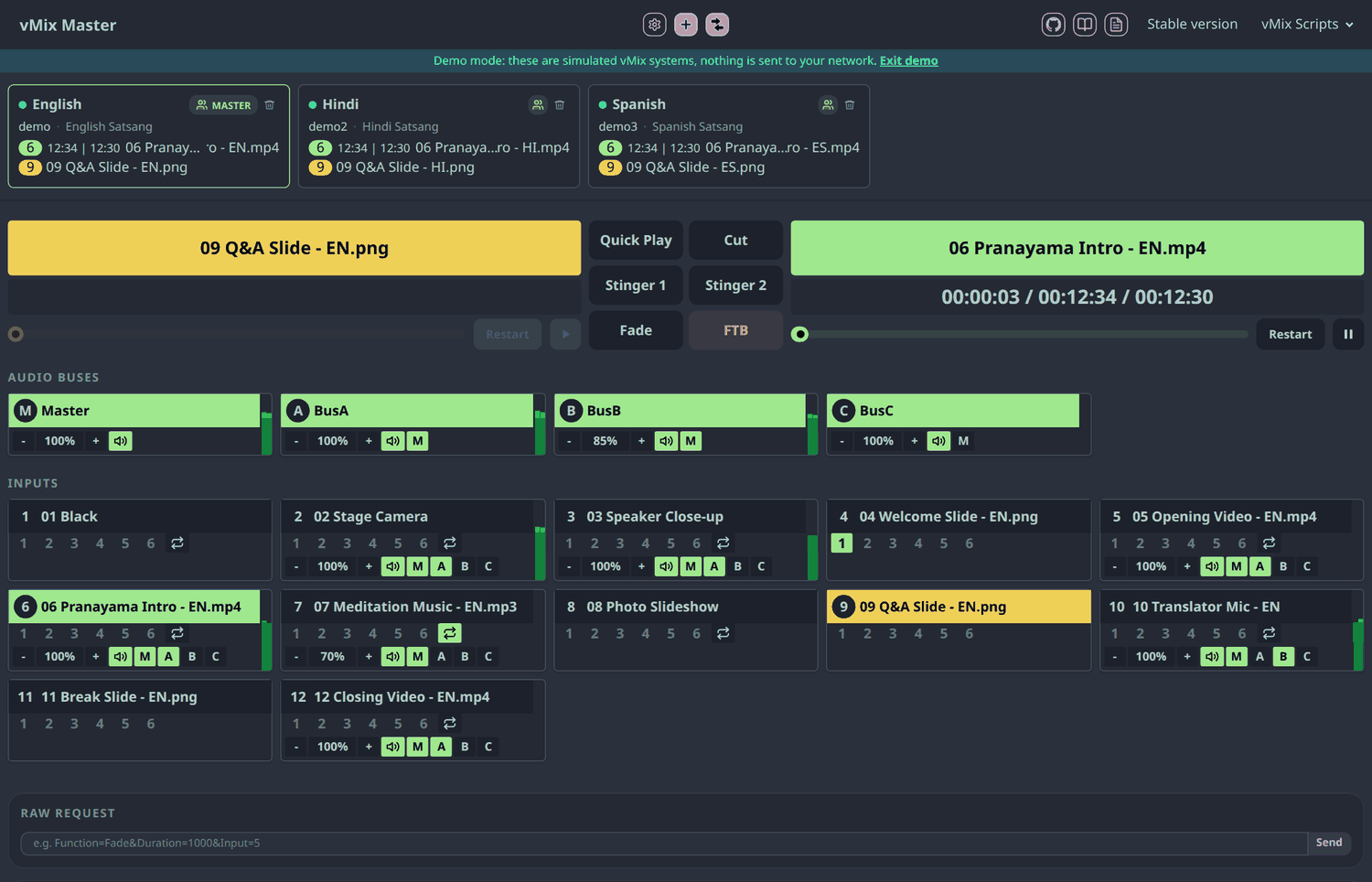Delete the English system with trash icon
Viewport: 1372px width, 882px height.
click(x=270, y=105)
